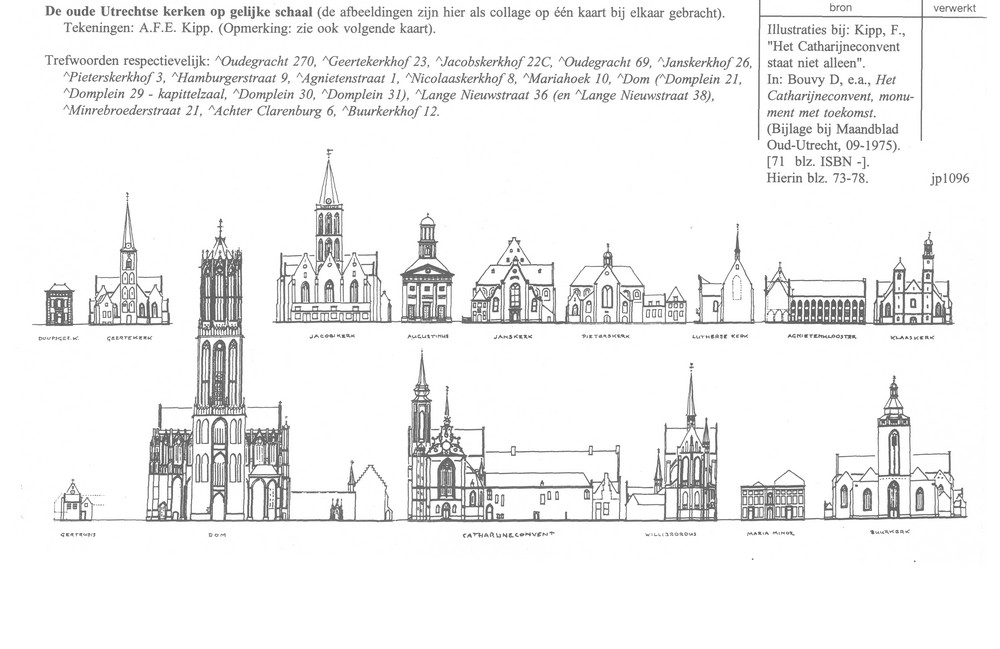Click the jp1096 card code
This screenshot has width=1000, height=649.
(x=950, y=180)
